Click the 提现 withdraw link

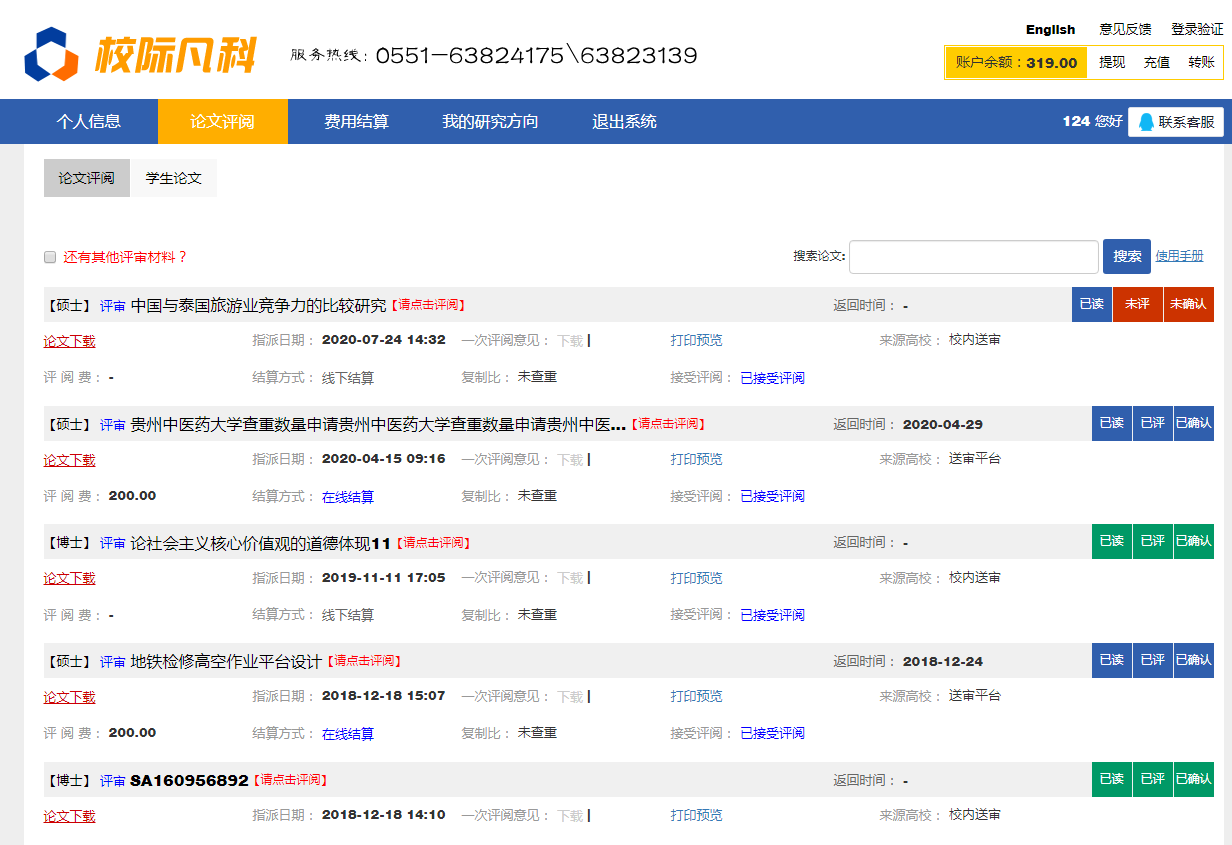pyautogui.click(x=1112, y=62)
